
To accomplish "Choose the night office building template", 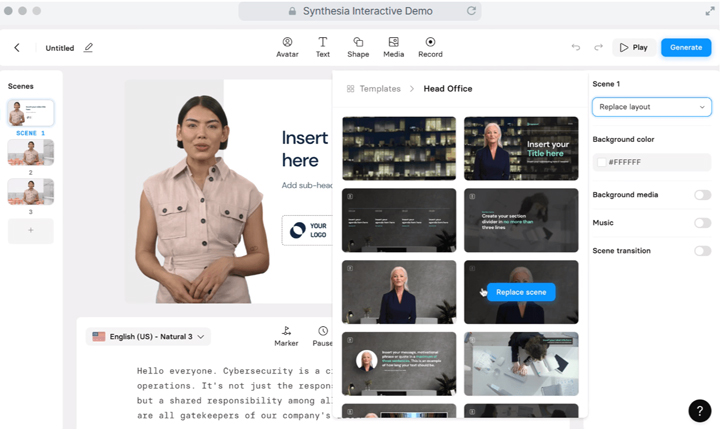I will click(399, 148).
